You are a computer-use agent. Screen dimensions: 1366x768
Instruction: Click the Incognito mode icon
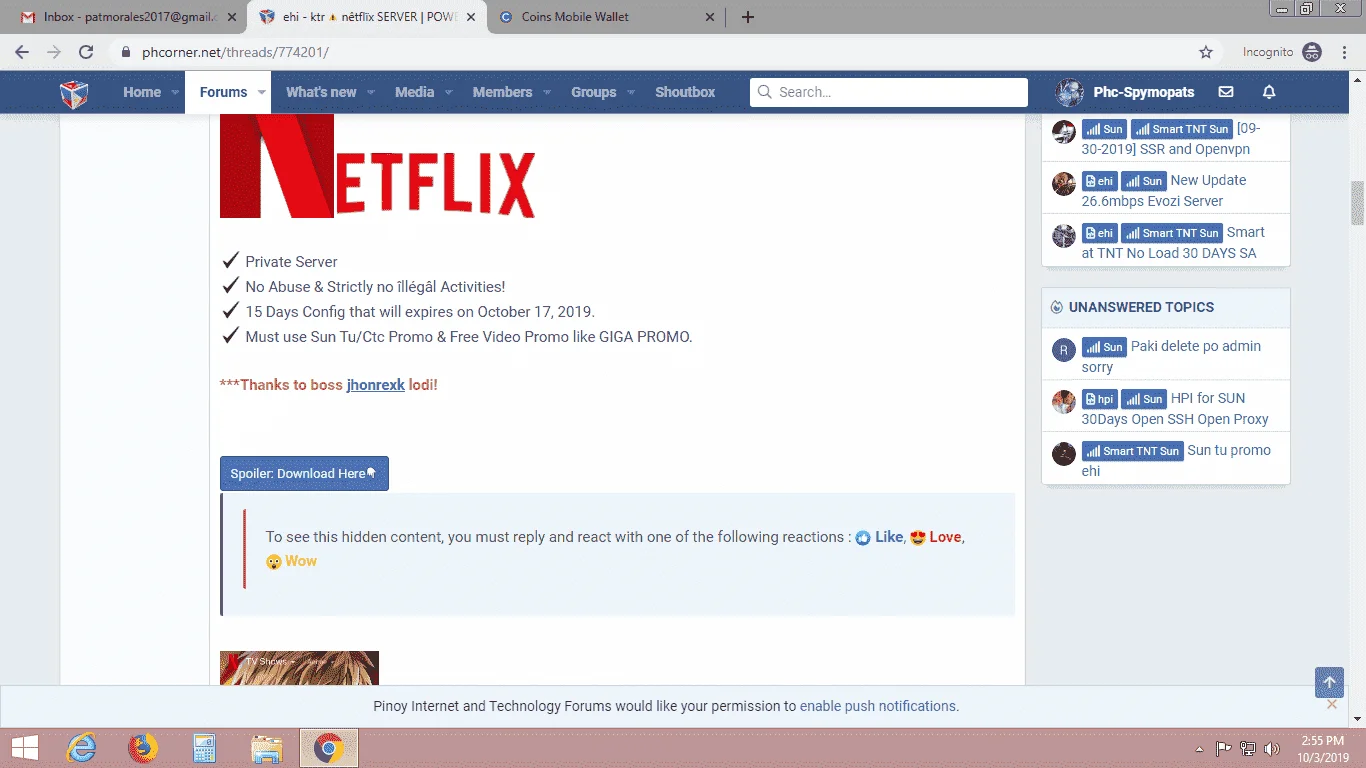[x=1312, y=52]
